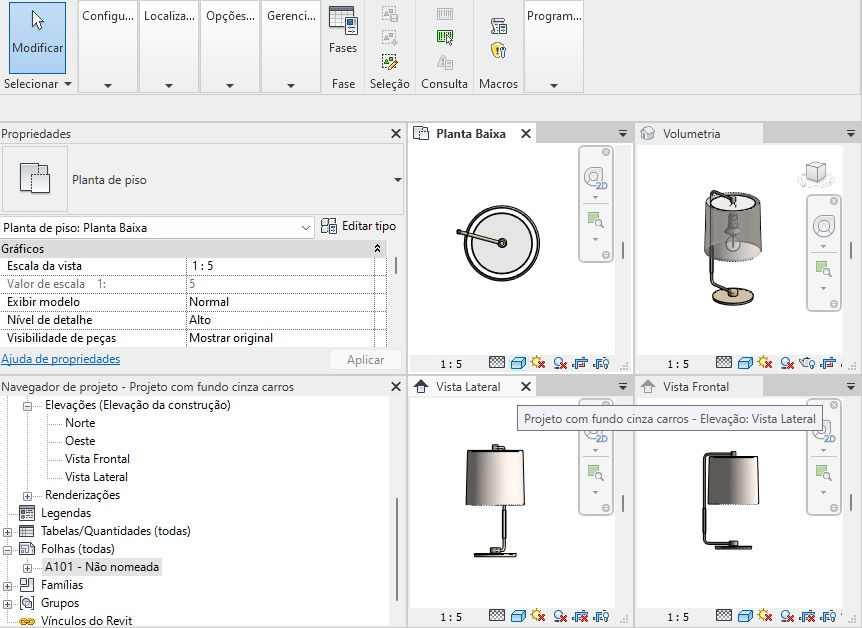Click the Editar tipo button
Screen dimensions: 862x628
(359, 227)
